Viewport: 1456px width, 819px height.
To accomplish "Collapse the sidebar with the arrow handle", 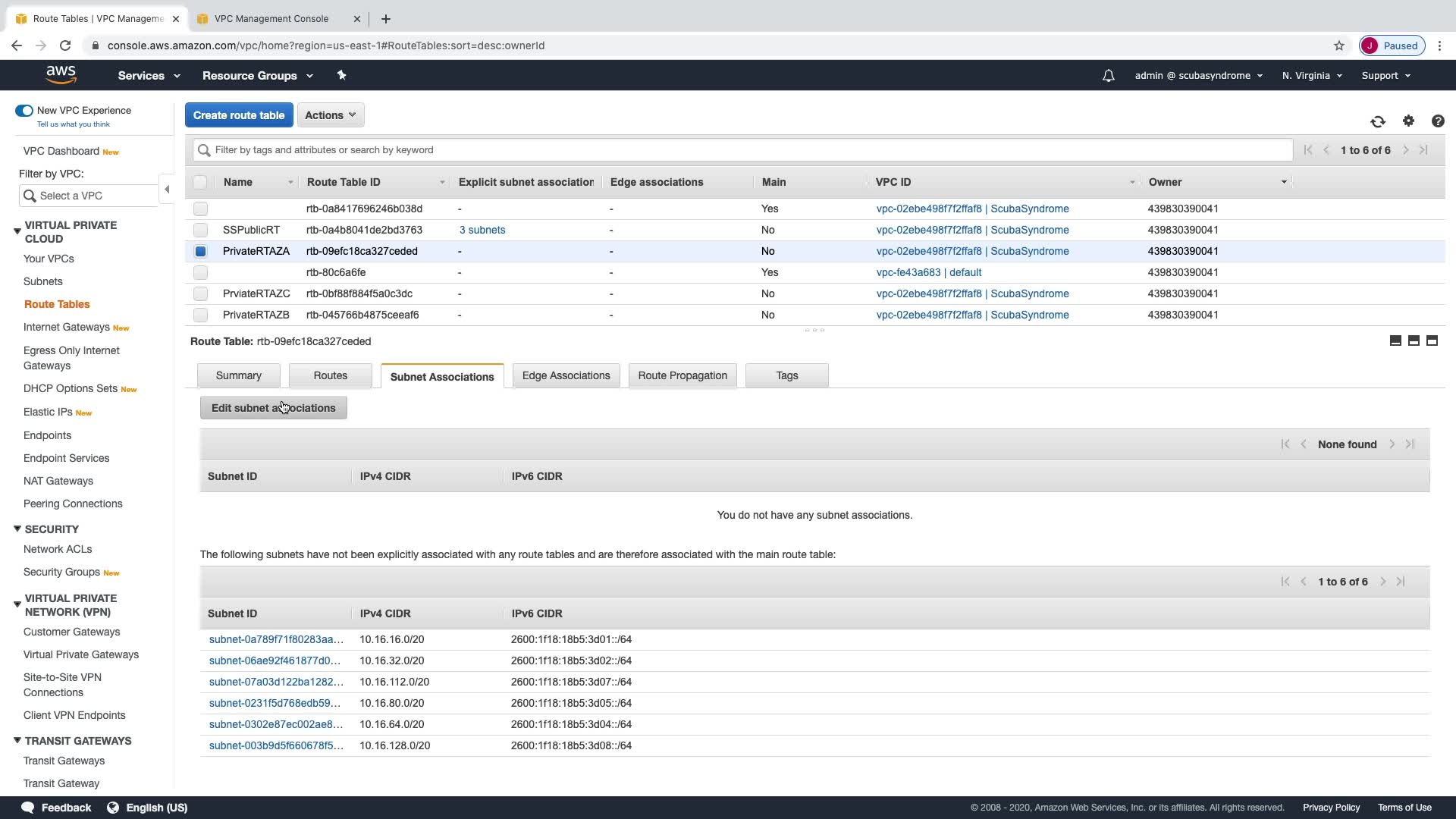I will [x=167, y=190].
